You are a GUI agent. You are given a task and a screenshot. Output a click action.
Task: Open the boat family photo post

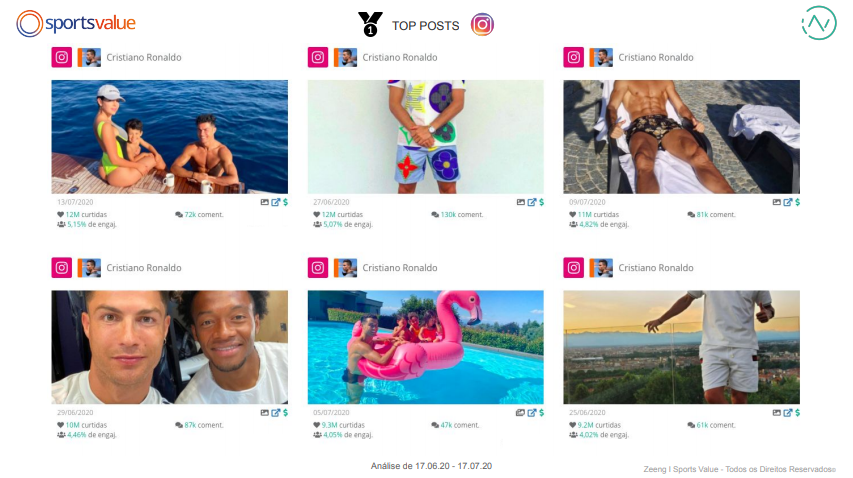point(169,137)
